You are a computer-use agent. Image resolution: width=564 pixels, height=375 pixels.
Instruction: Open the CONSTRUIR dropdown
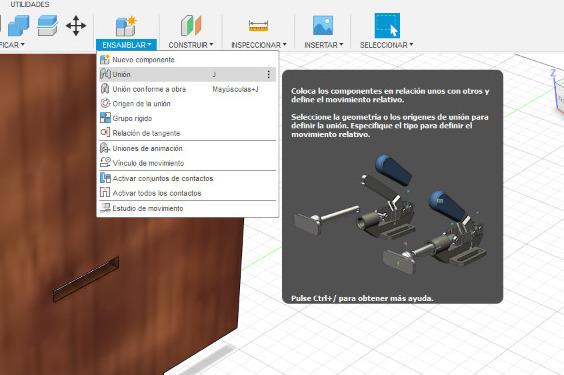click(x=191, y=45)
